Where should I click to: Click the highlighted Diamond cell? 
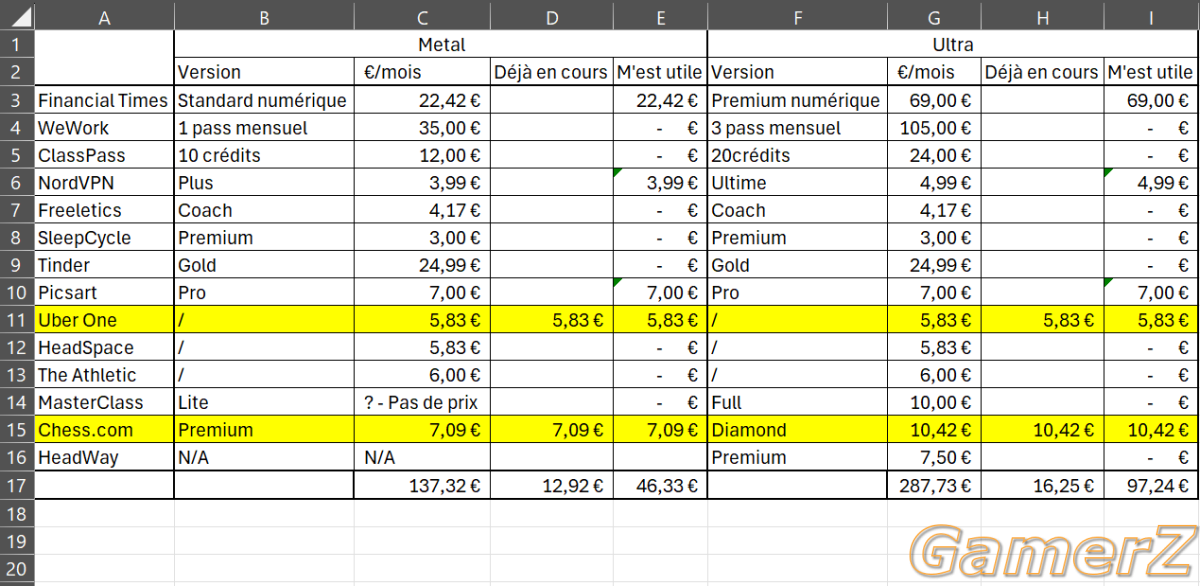797,430
